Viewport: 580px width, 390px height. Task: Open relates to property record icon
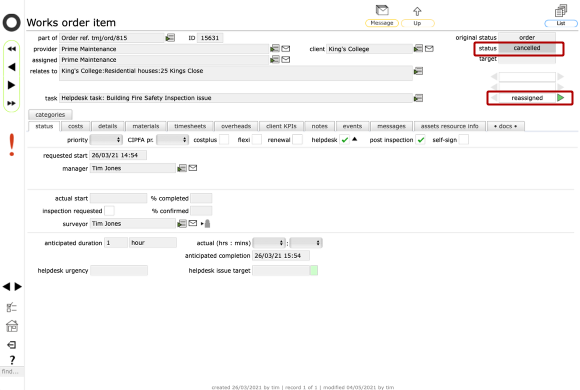coord(418,71)
